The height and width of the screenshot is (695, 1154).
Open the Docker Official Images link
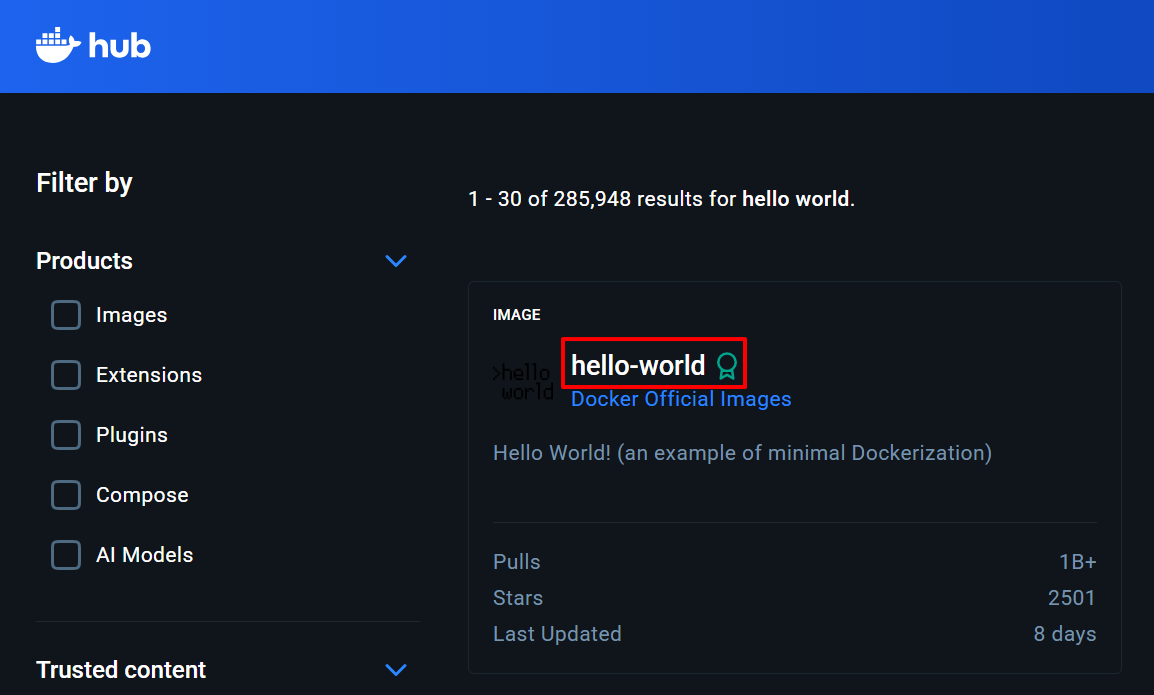[681, 399]
